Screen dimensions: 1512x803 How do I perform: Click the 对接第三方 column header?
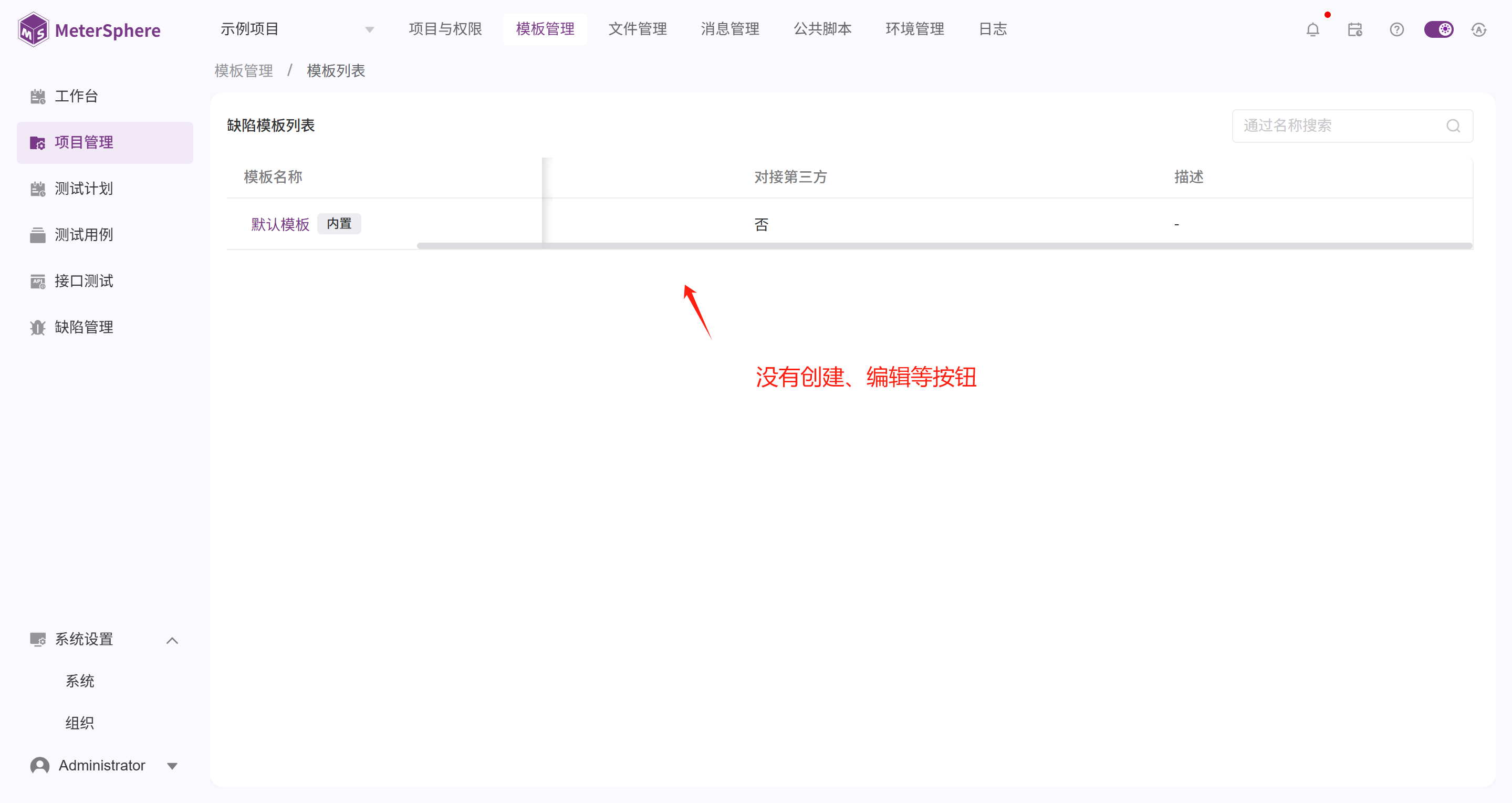(790, 178)
